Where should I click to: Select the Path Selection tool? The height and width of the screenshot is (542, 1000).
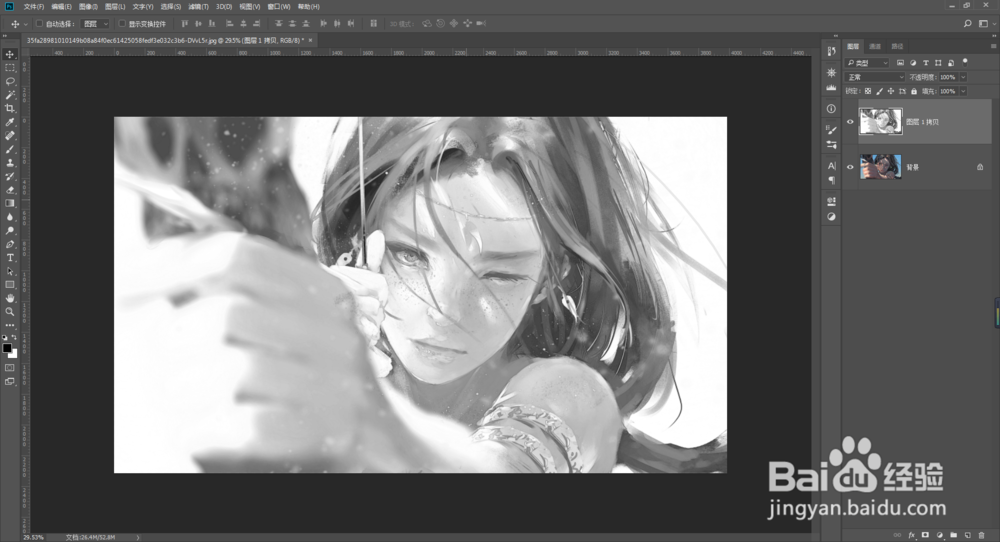coord(10,272)
